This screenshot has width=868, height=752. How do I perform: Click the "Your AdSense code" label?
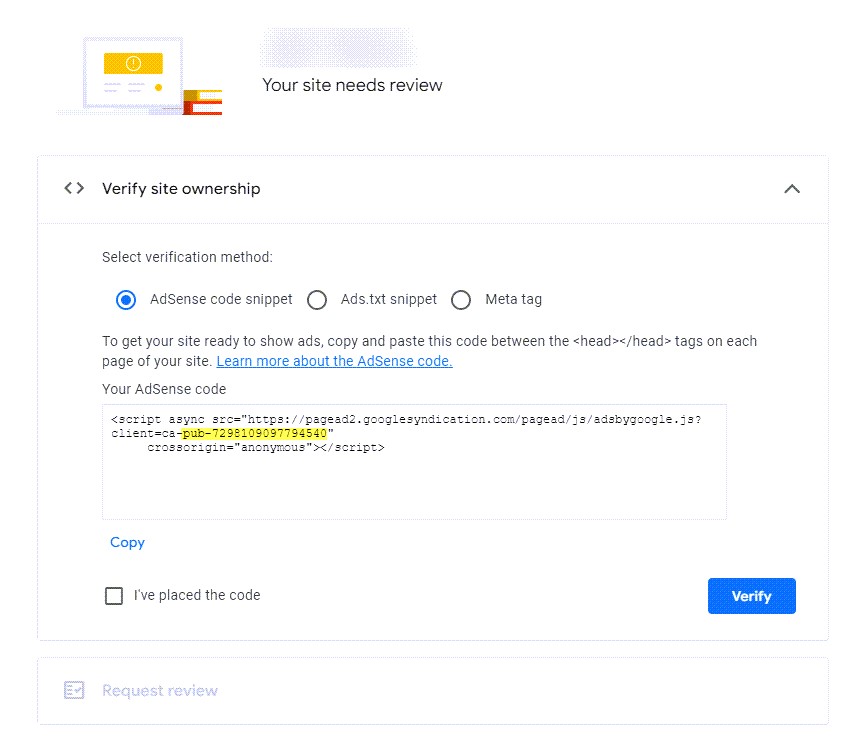tap(164, 389)
